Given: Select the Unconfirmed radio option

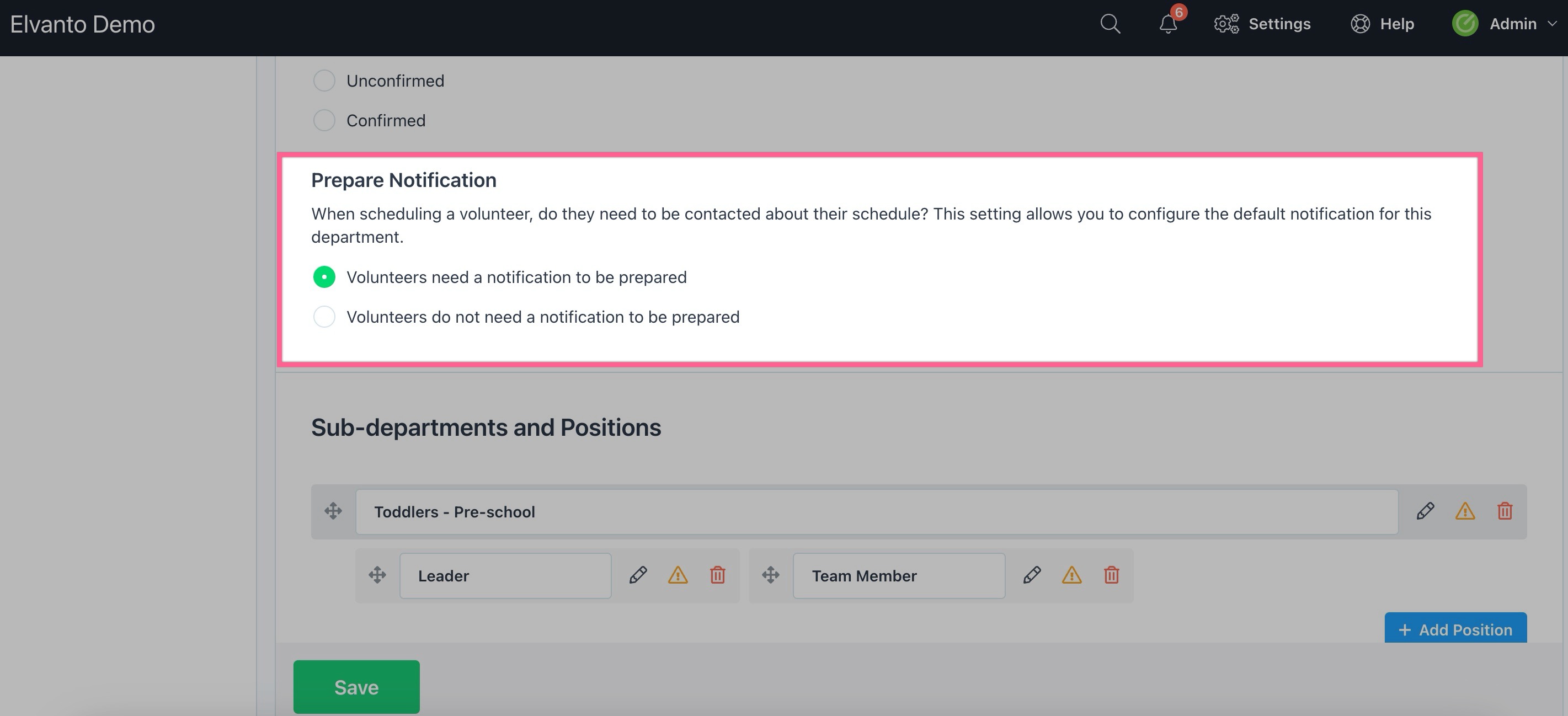Looking at the screenshot, I should [324, 81].
